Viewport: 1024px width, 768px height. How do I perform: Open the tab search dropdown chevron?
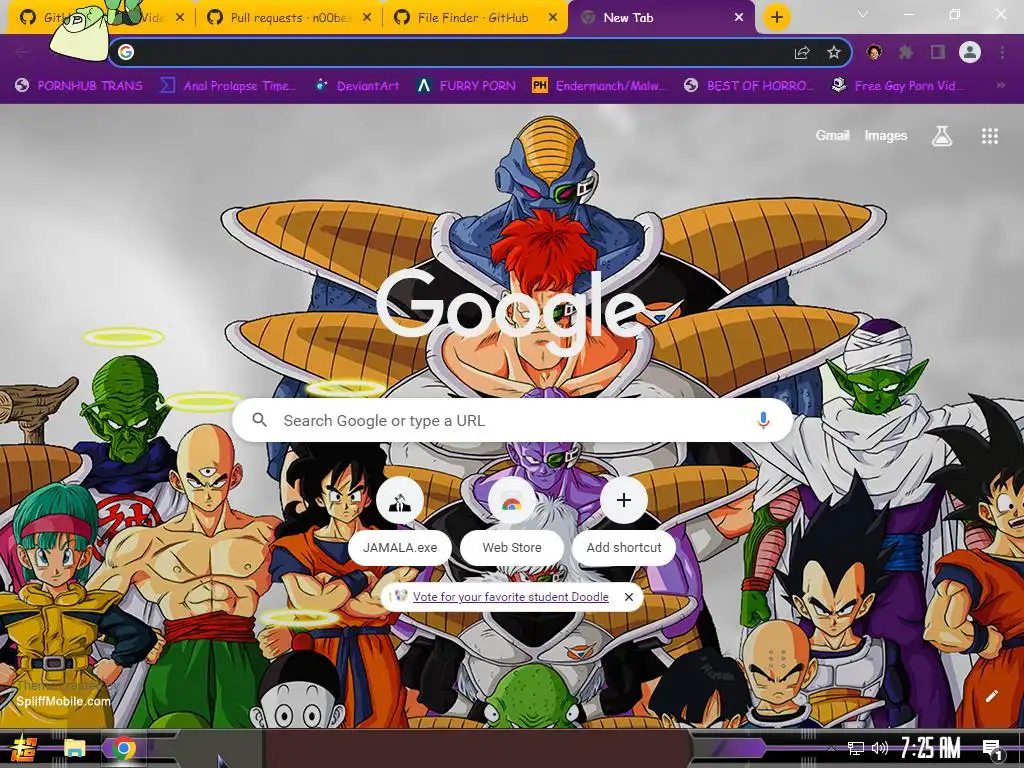(863, 14)
